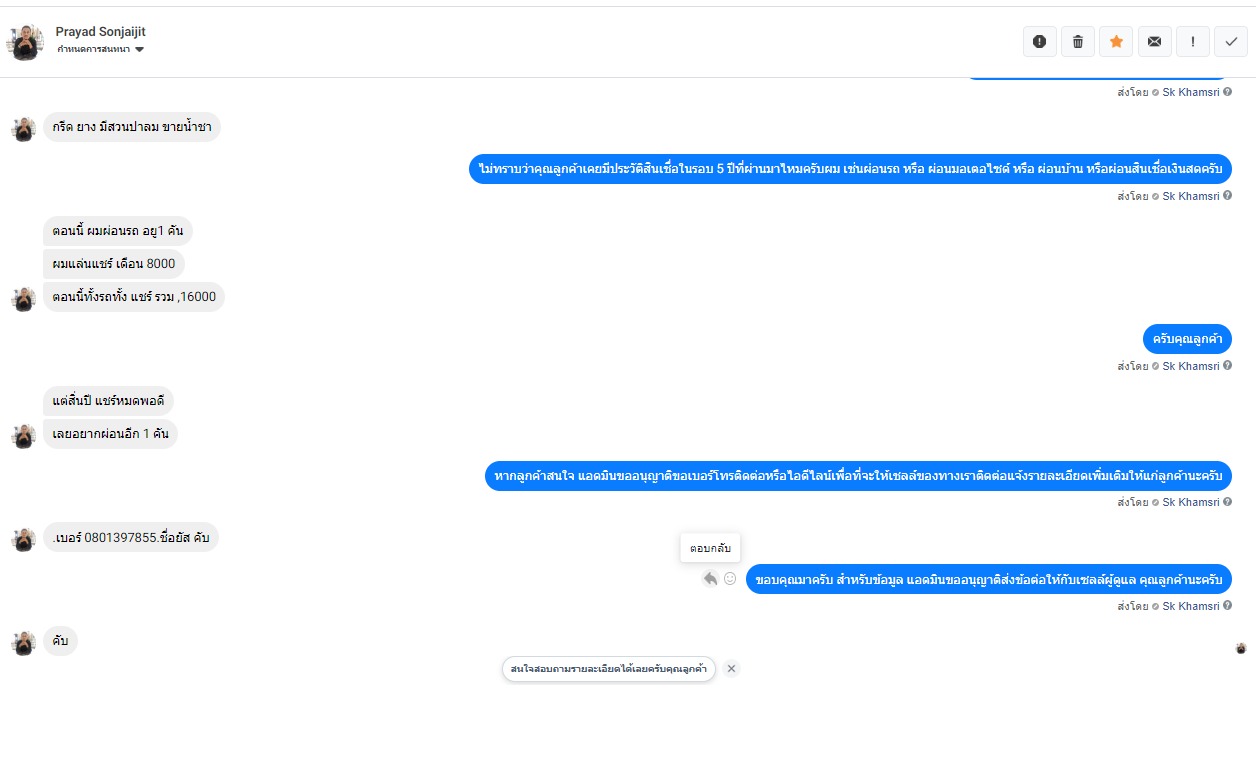
Task: Click Sk Khamsri link under the หากลูกค้าสนใจ message
Action: 1190,502
